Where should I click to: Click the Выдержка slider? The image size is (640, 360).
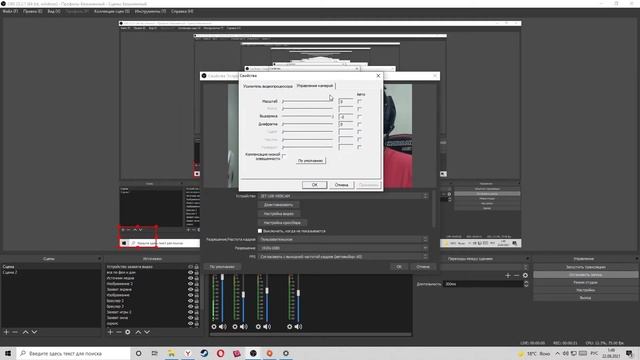[308, 117]
